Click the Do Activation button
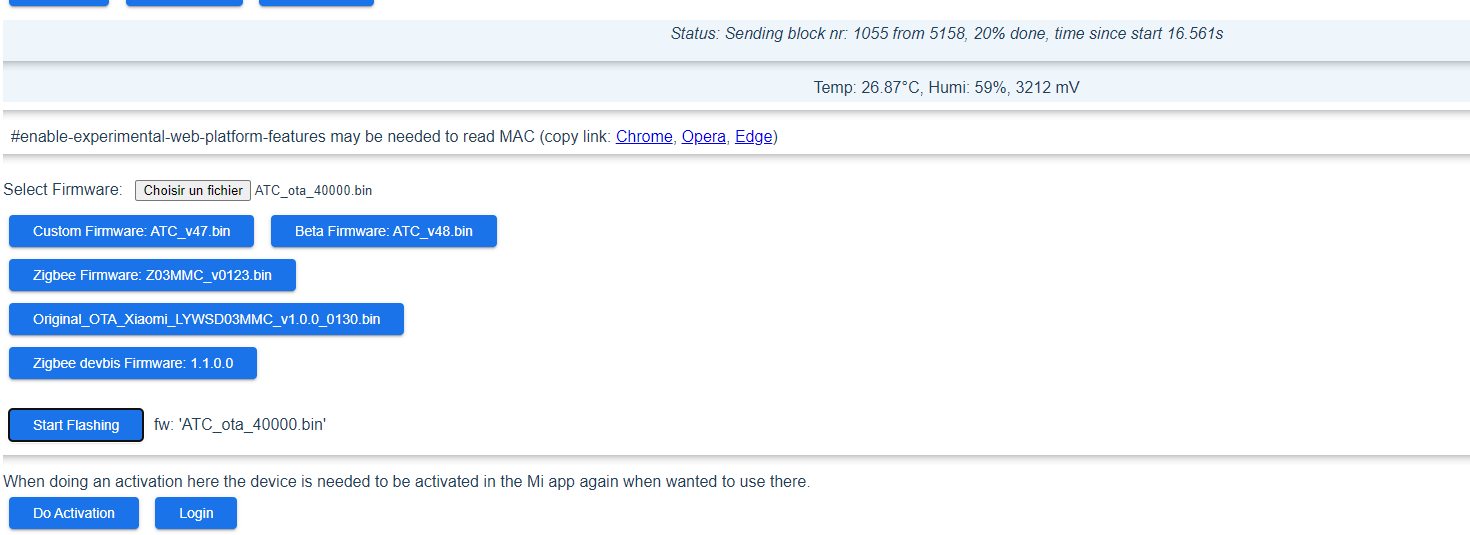1470x535 pixels. pyautogui.click(x=74, y=513)
